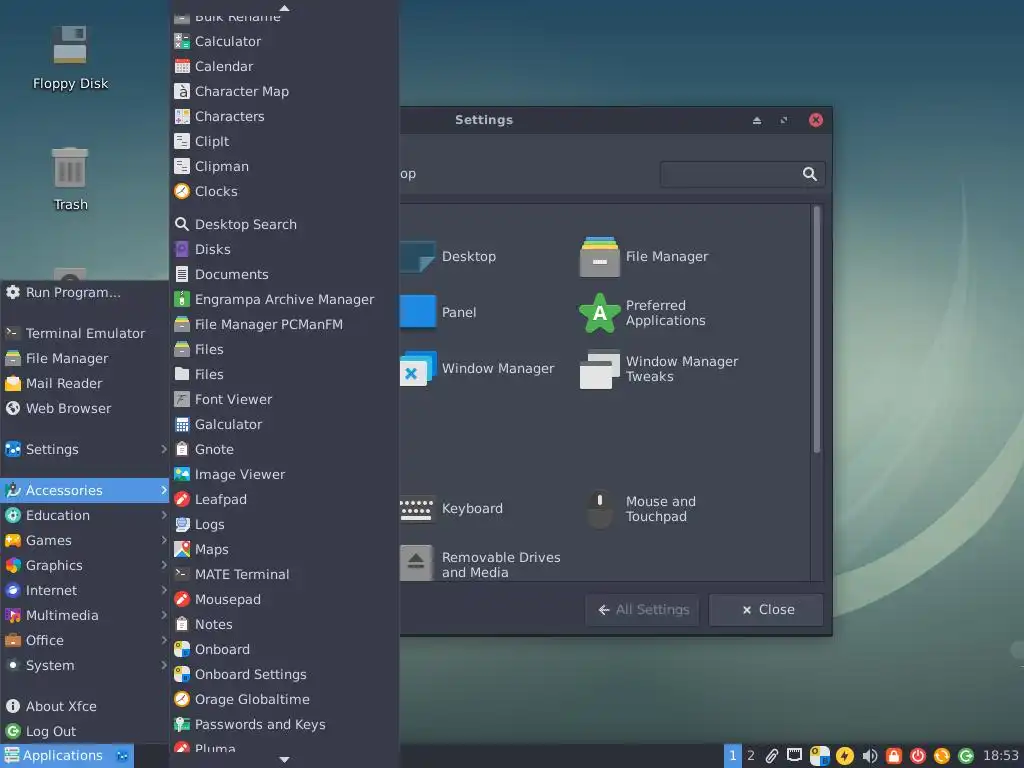Open Panel settings in Settings window
The image size is (1024, 768).
439,312
